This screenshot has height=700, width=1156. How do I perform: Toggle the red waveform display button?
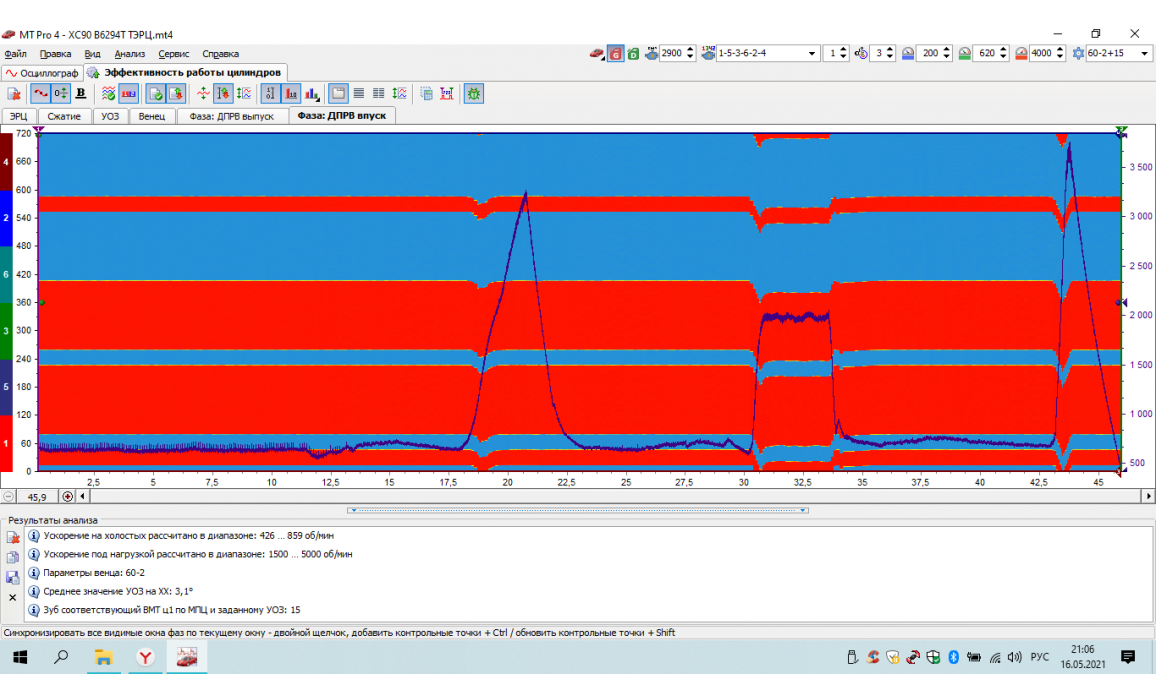(39, 93)
